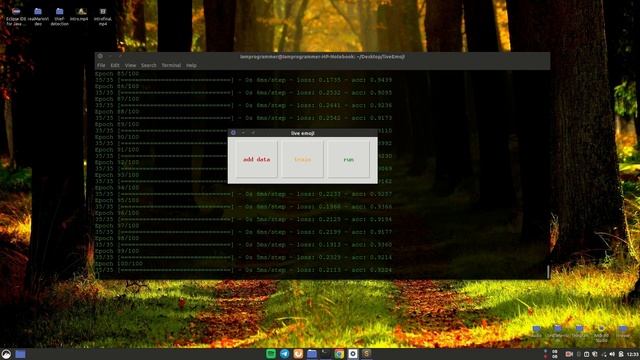The width and height of the screenshot is (640, 360).
Task: Click the red camera recording tray icon
Action: 569,354
